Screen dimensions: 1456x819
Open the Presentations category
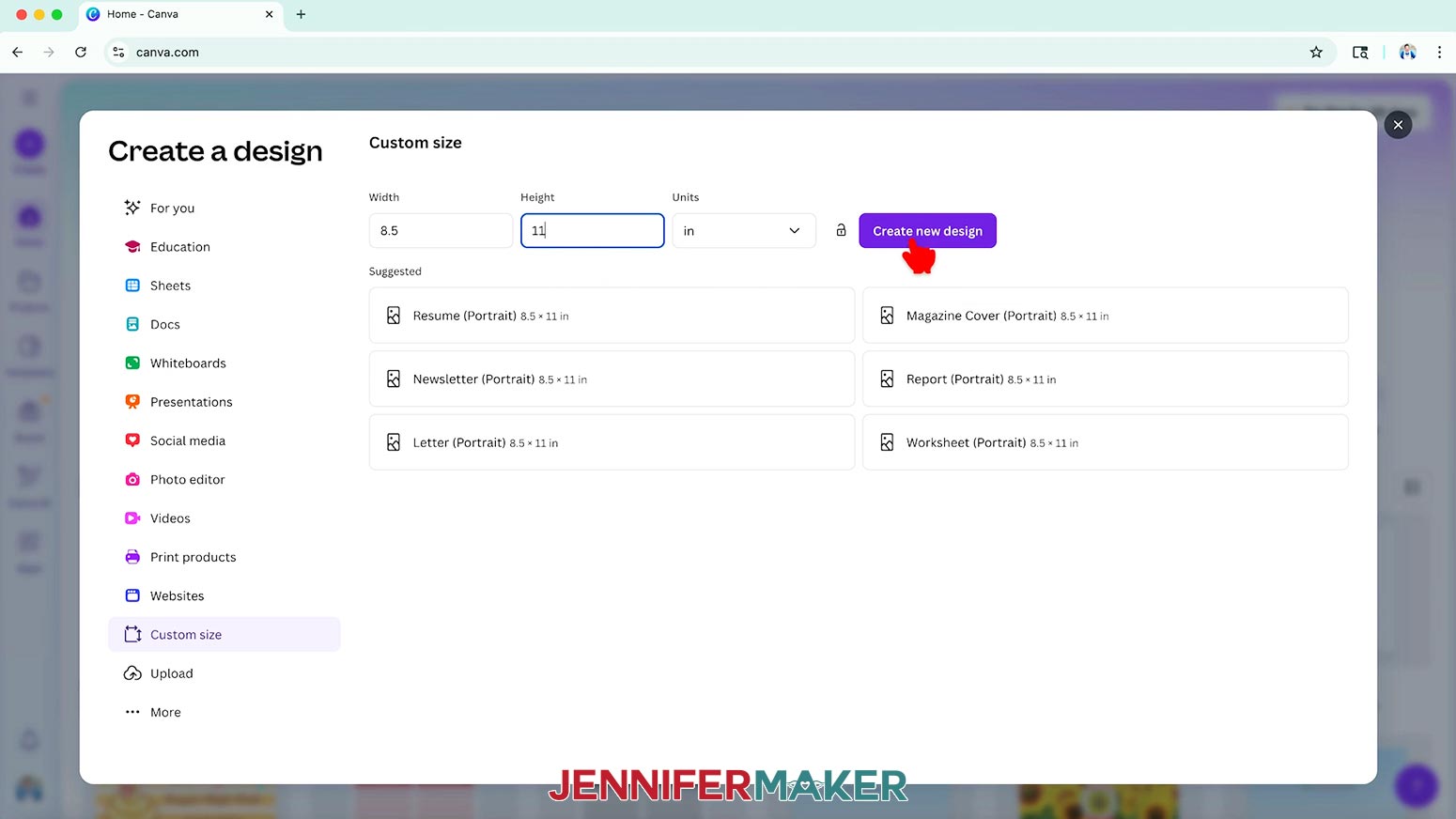(x=224, y=402)
